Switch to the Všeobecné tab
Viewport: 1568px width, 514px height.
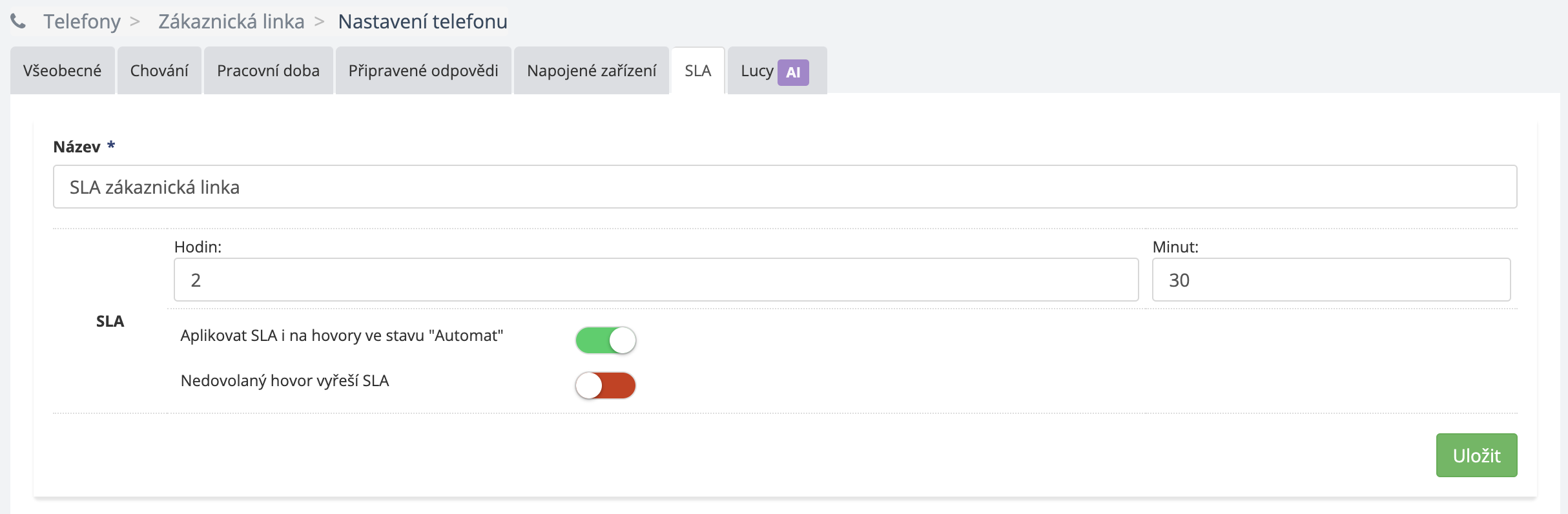point(63,71)
